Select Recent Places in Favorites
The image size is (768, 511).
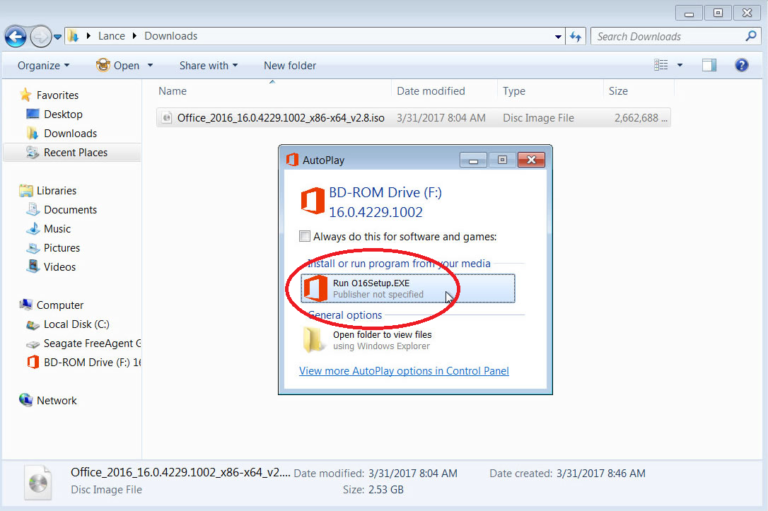[75, 152]
